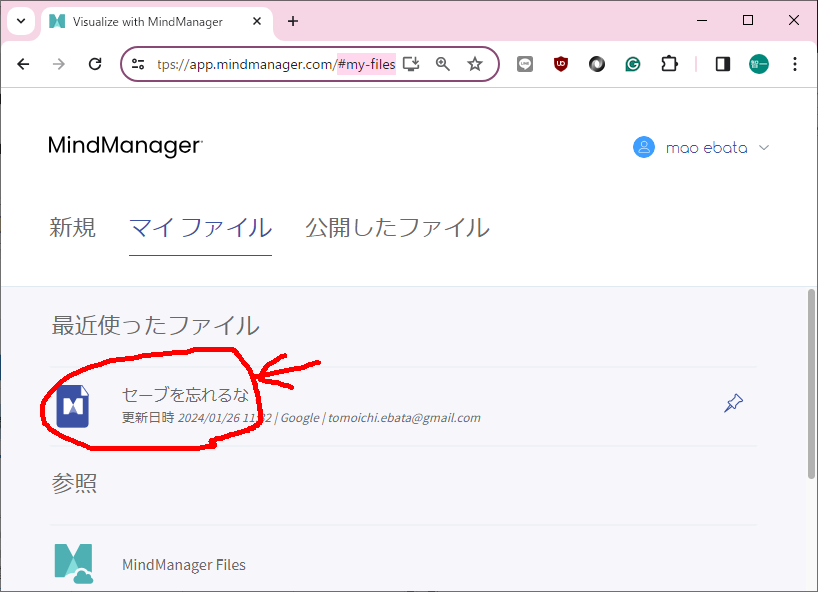Open the zoom magnifier icon in address bar
818x592 pixels.
[443, 64]
